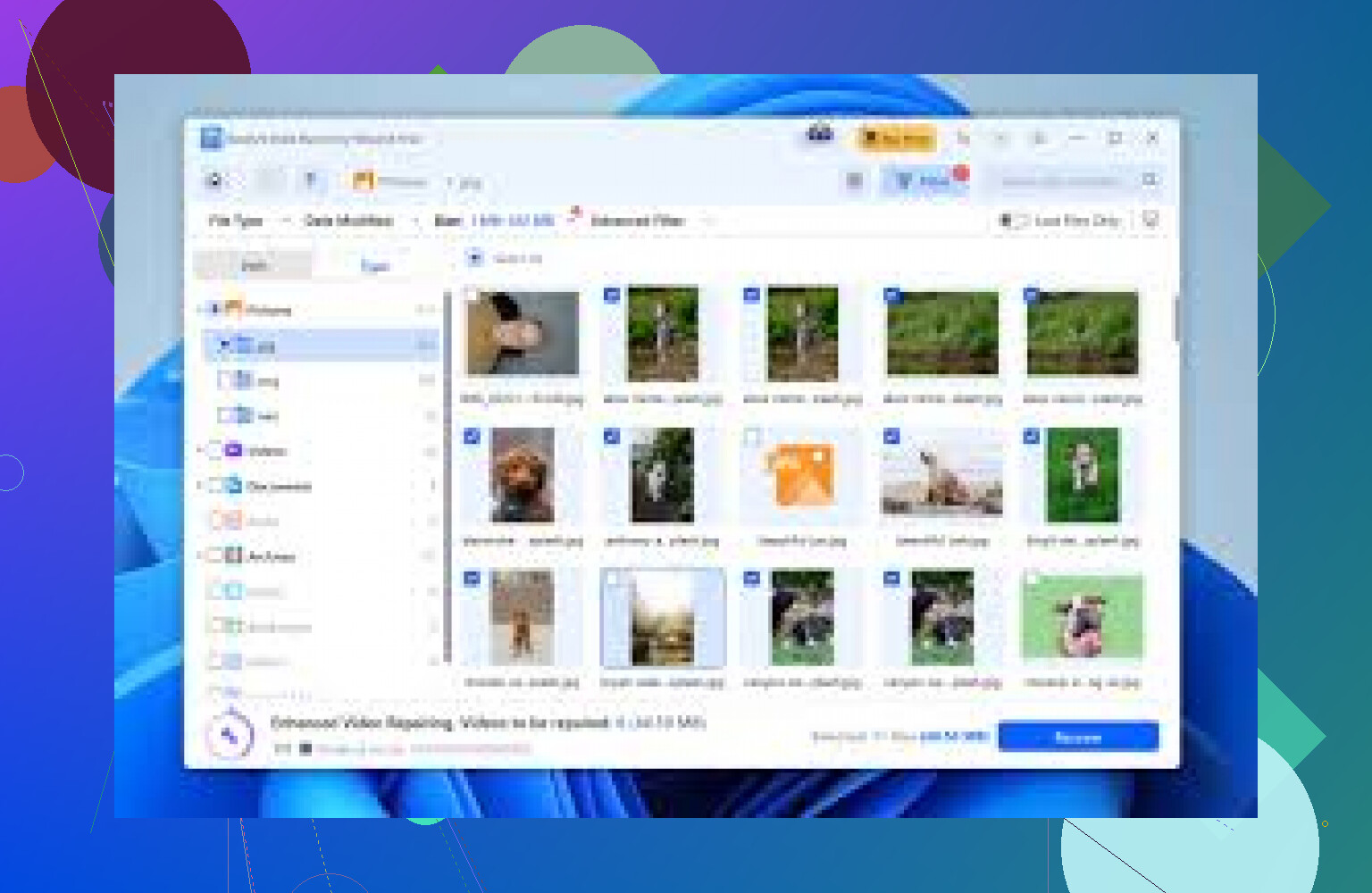Tick the checkbox on the orange placeholder image

coord(752,437)
